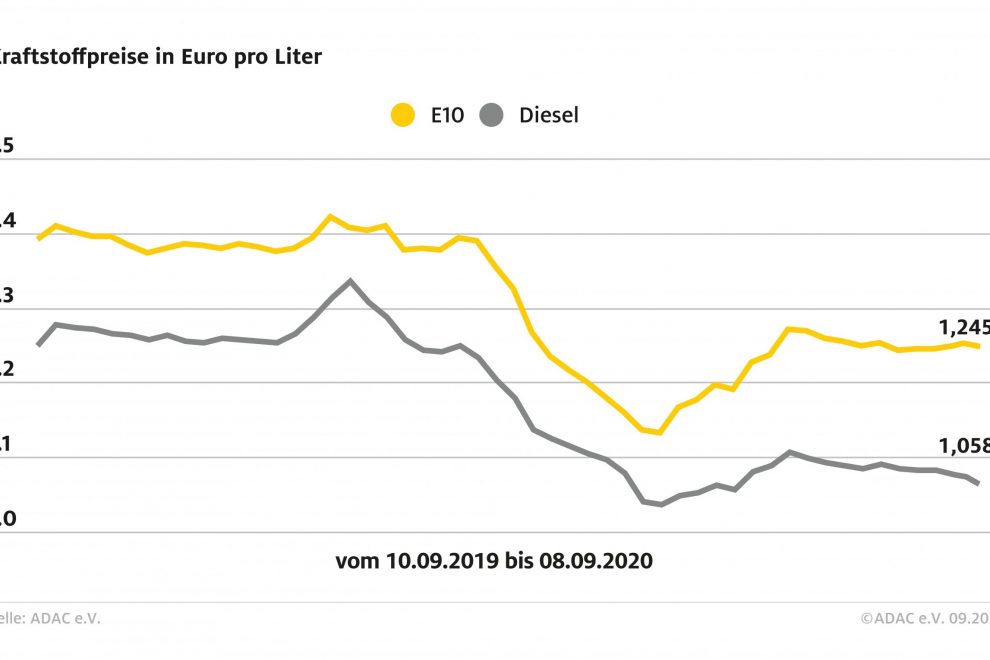Screen dimensions: 990x660
Task: Click the 1,245 end value label
Action: click(963, 327)
